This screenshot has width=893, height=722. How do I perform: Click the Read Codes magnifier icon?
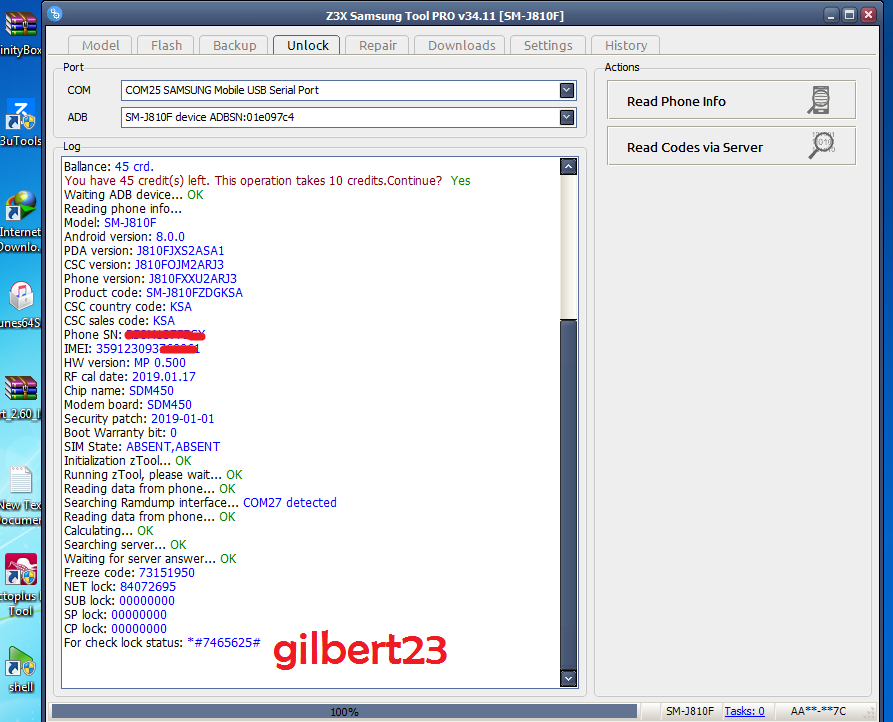822,146
